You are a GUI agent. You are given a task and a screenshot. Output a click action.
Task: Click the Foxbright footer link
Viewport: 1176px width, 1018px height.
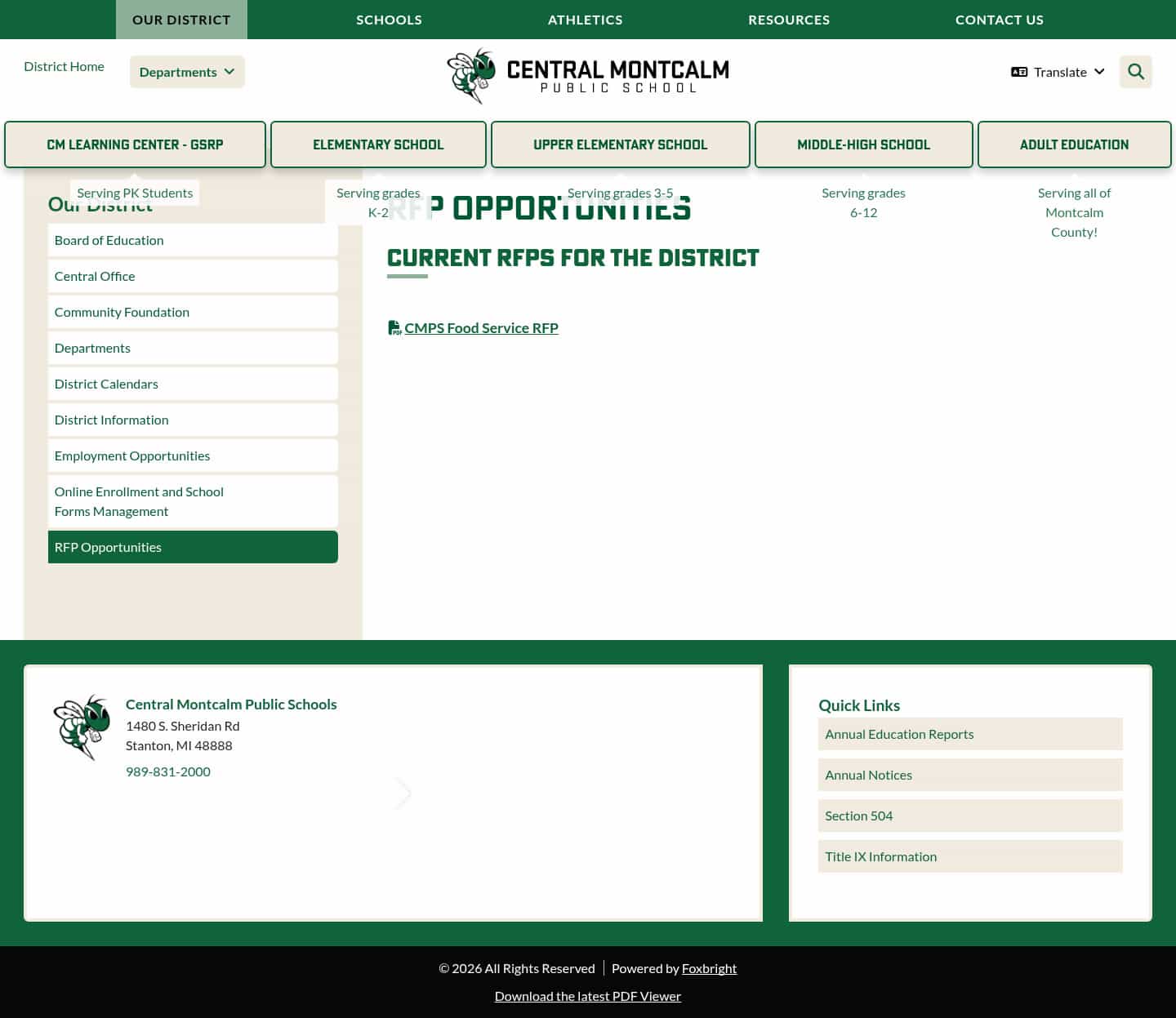(709, 967)
